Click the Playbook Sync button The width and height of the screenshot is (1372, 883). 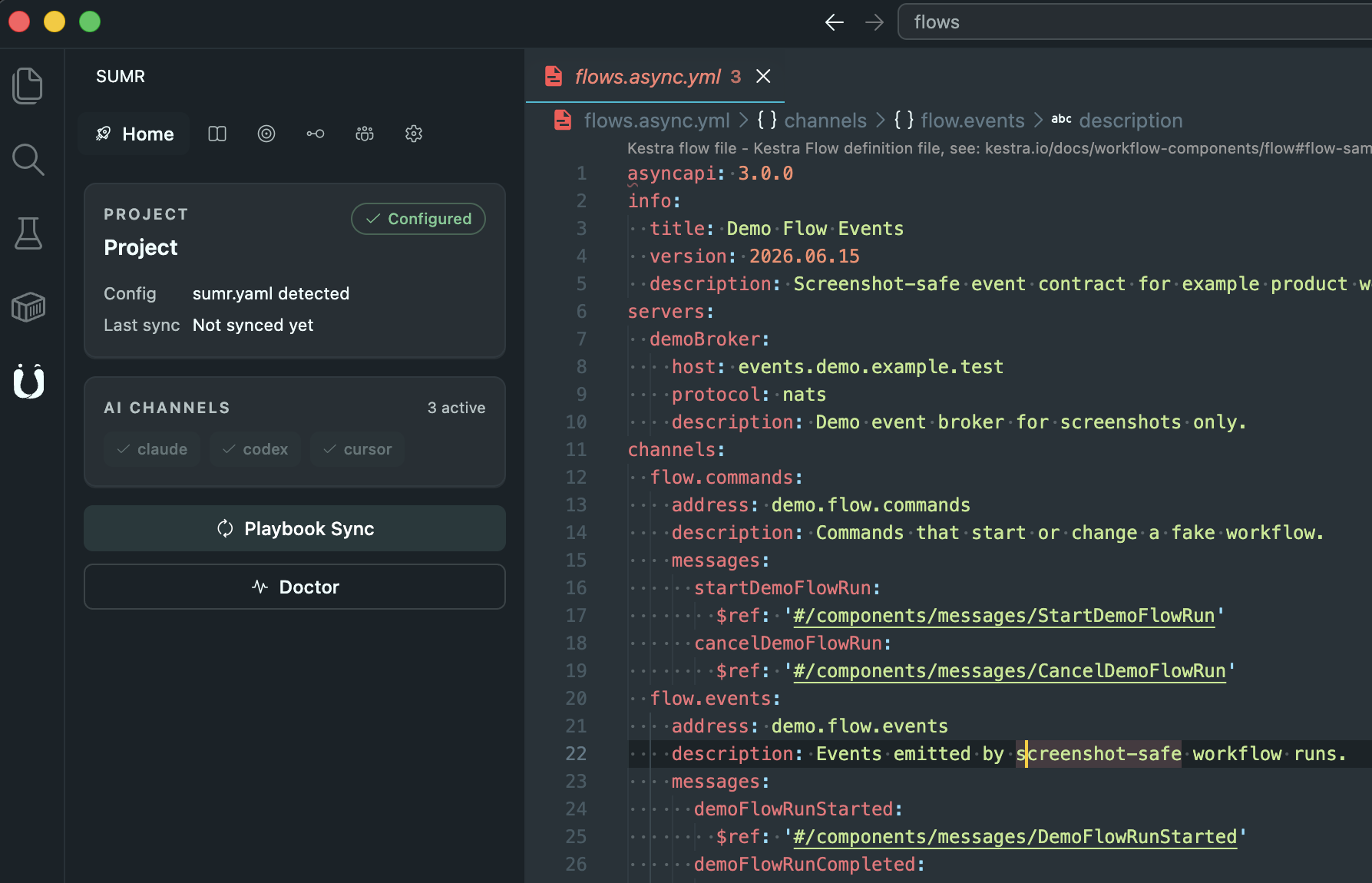pyautogui.click(x=295, y=528)
